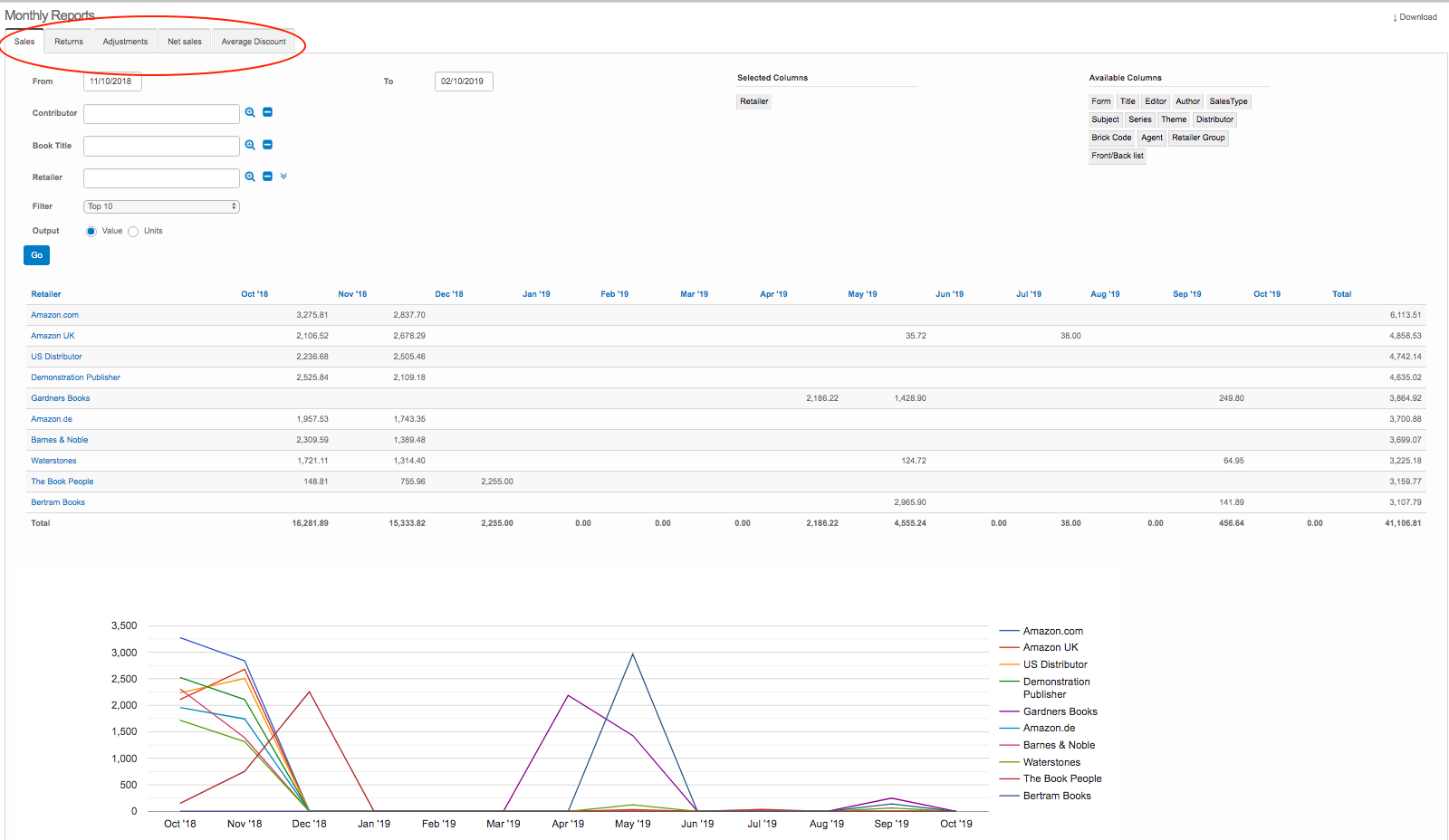Screen dimensions: 1449x840
Task: Open the Adjustments tab
Action: (125, 42)
